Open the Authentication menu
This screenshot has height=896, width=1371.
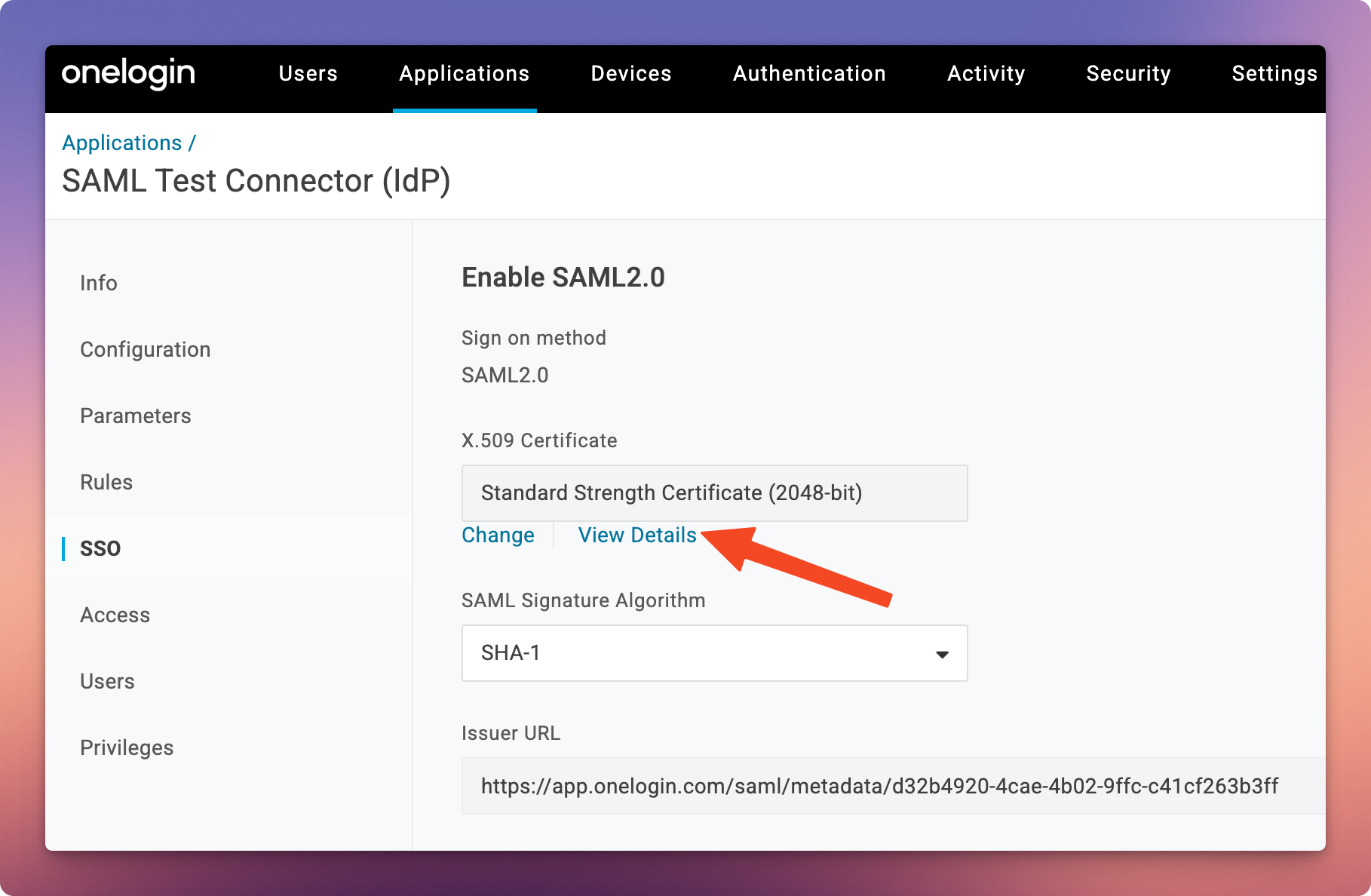point(808,74)
